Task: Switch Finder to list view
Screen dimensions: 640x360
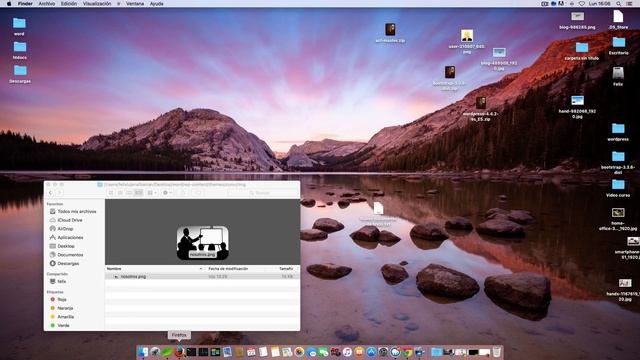Action: [120, 193]
